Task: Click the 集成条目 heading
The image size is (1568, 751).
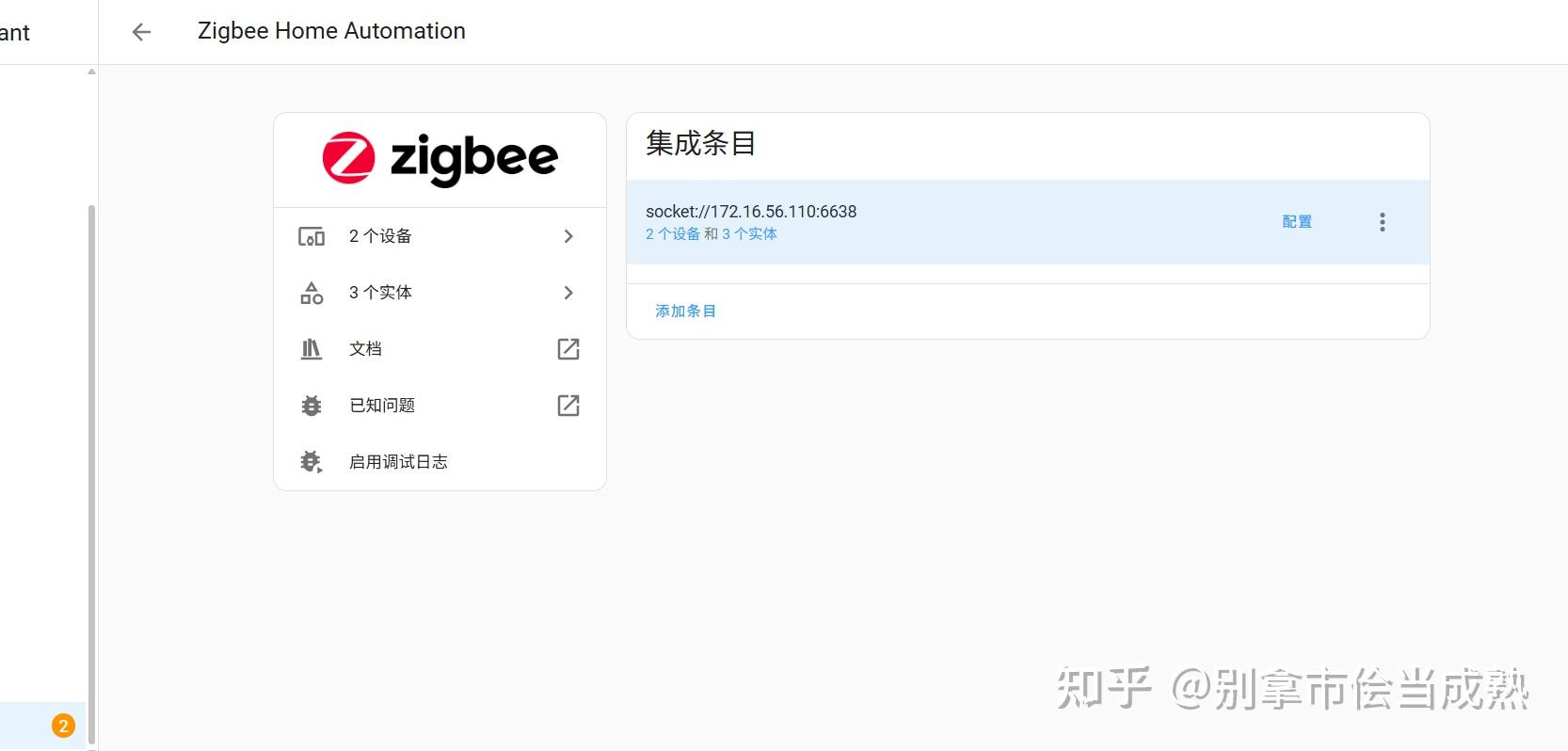Action: [701, 144]
